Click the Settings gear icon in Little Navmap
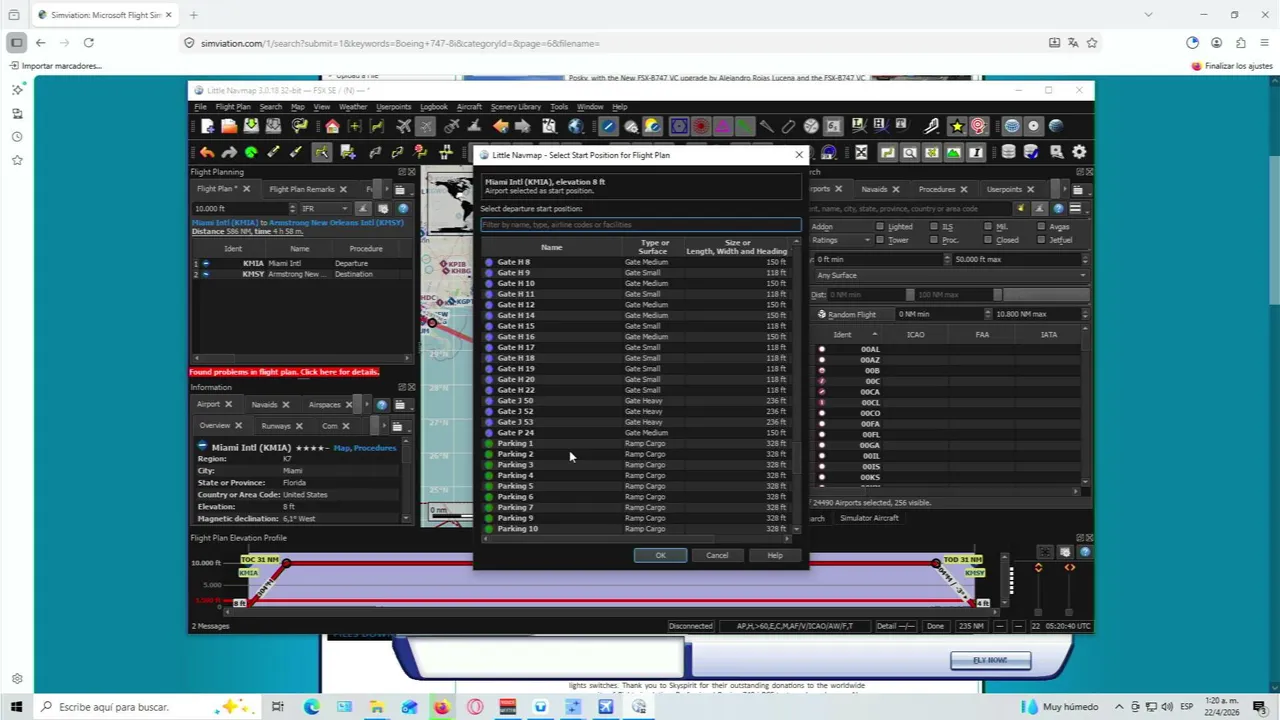 [x=1079, y=152]
